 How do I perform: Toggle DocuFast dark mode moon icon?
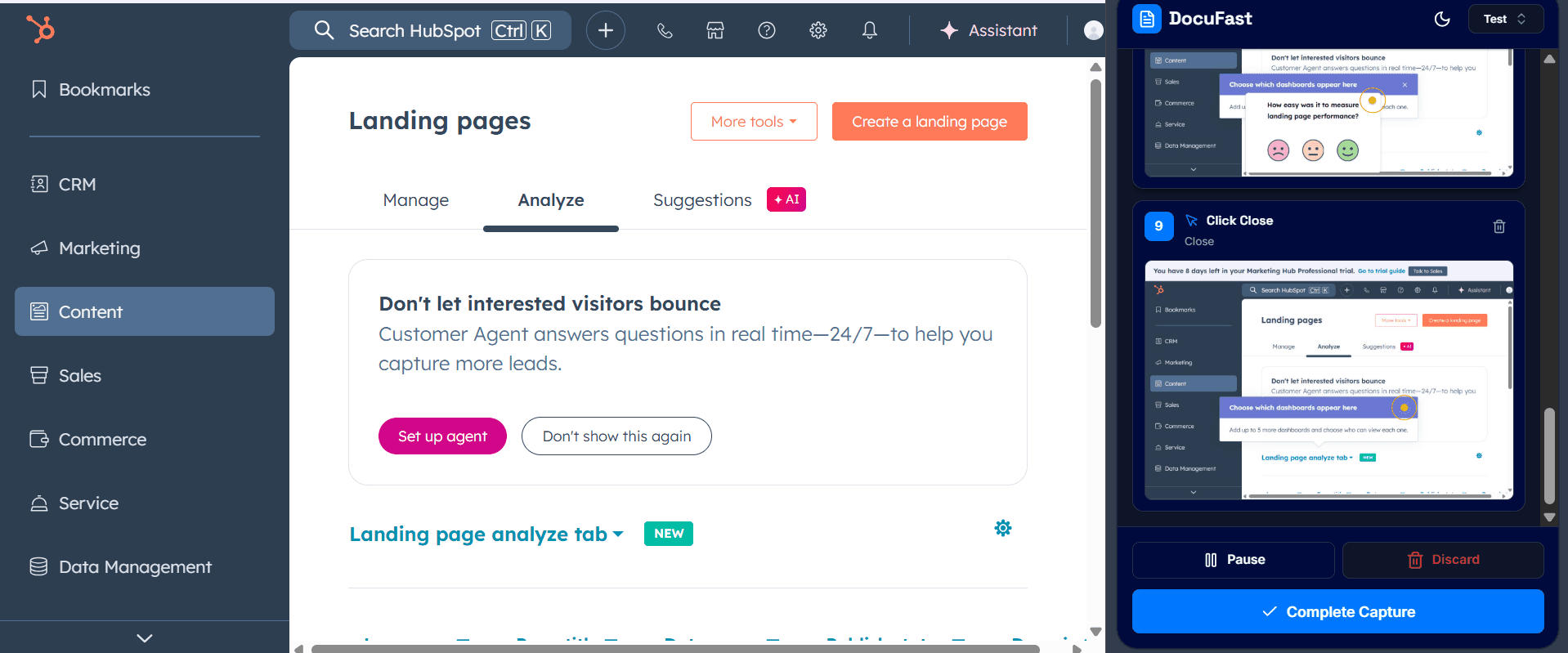[1442, 19]
